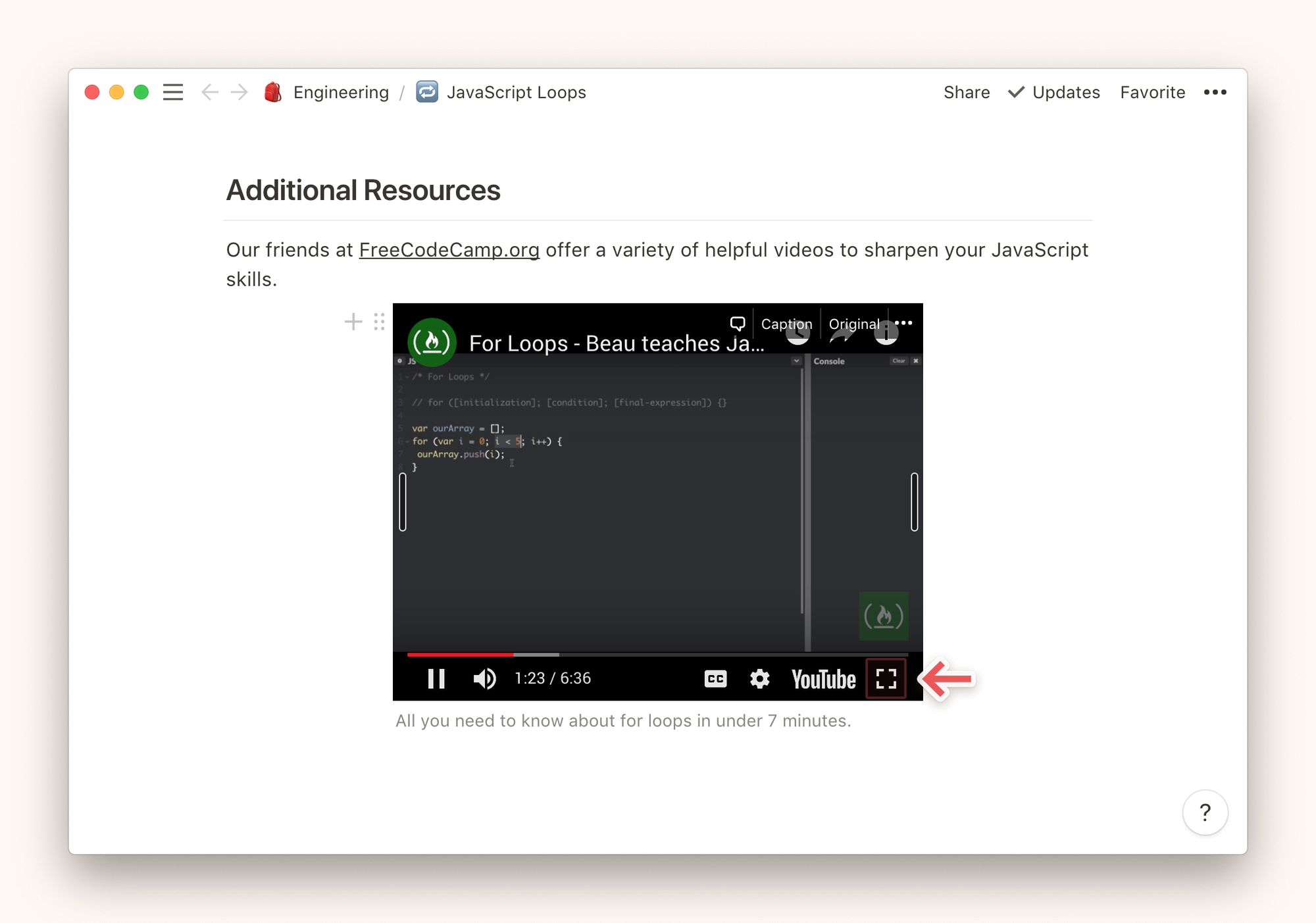Viewport: 1316px width, 923px height.
Task: Go back with the left arrow
Action: point(209,92)
